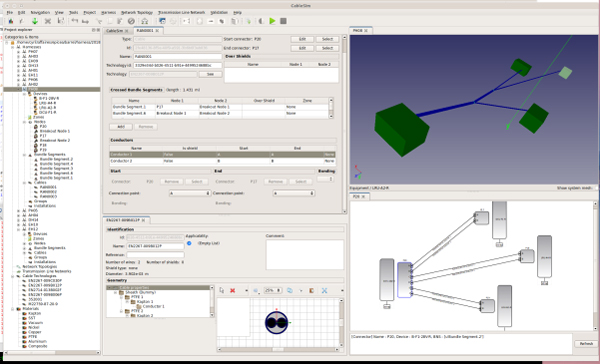Open the end Connection point dropdown
Viewport: 600px width, 364px height.
[294, 193]
